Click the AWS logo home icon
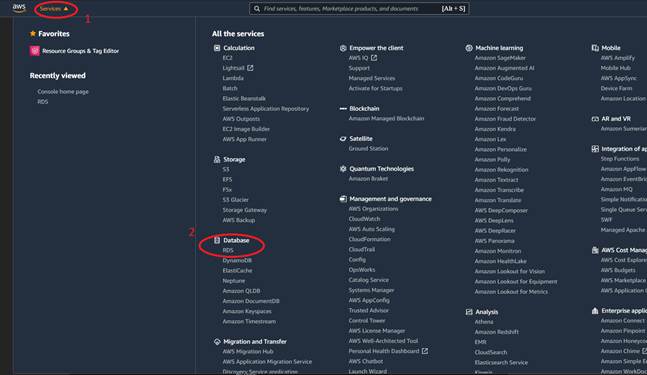 pyautogui.click(x=19, y=8)
